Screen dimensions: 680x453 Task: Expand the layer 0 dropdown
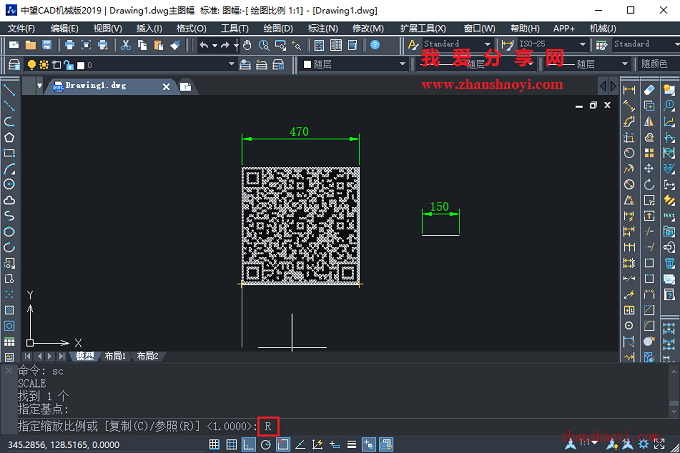point(232,64)
